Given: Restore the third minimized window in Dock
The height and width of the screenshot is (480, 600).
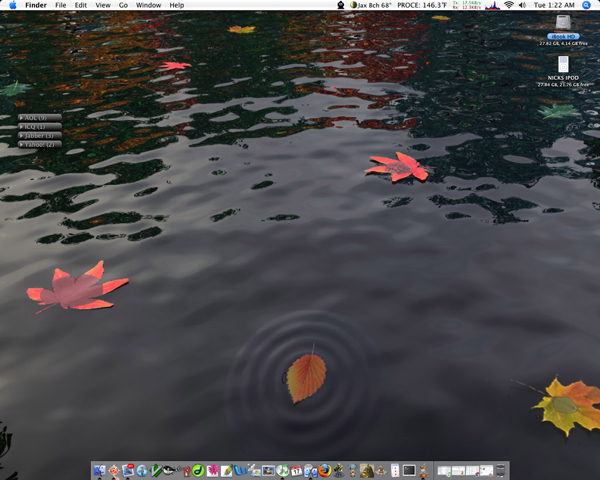Looking at the screenshot, I should coord(473,470).
